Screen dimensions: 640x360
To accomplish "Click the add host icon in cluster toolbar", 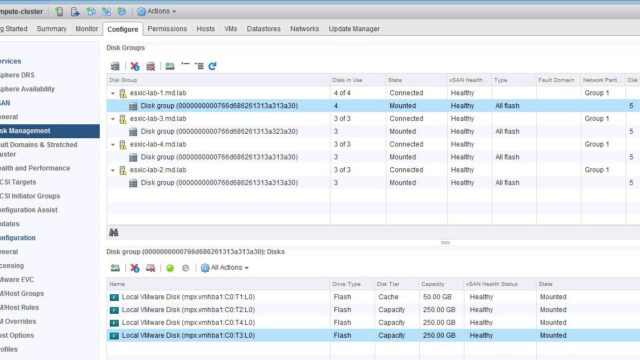I will 59,11.
